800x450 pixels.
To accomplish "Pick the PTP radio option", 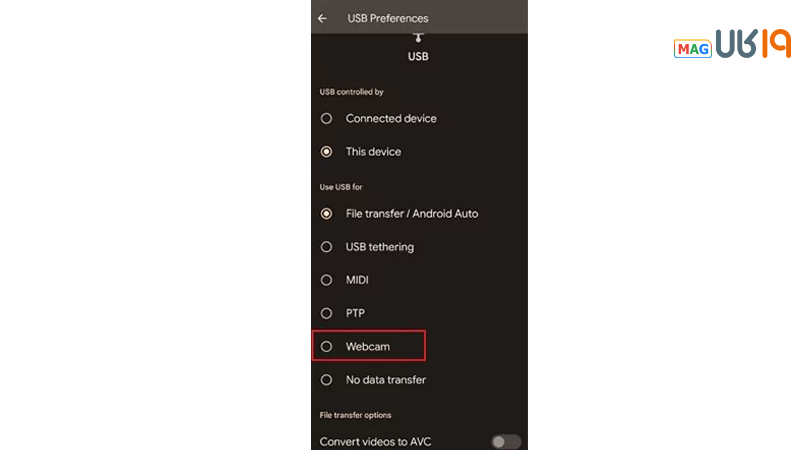I will [326, 313].
